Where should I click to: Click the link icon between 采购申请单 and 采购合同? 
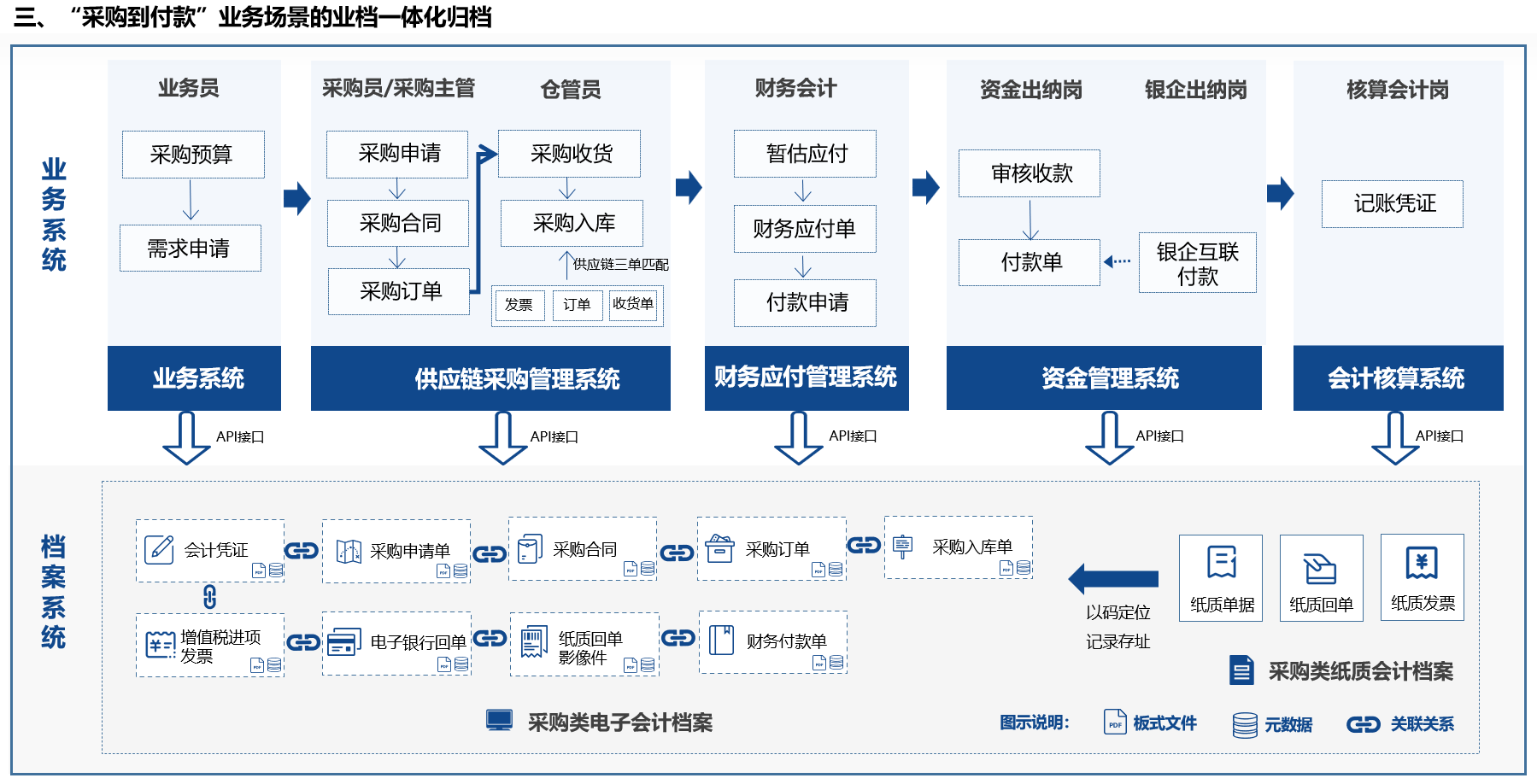tap(490, 554)
